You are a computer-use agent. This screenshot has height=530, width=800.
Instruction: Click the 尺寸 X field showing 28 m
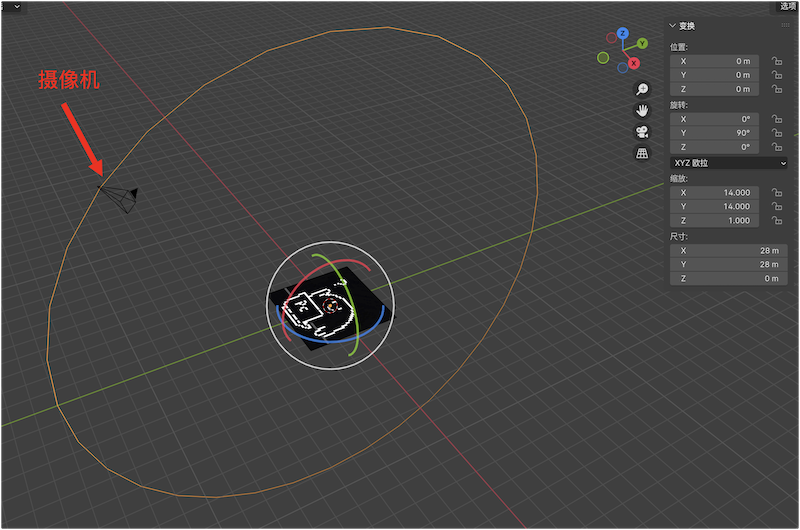729,251
